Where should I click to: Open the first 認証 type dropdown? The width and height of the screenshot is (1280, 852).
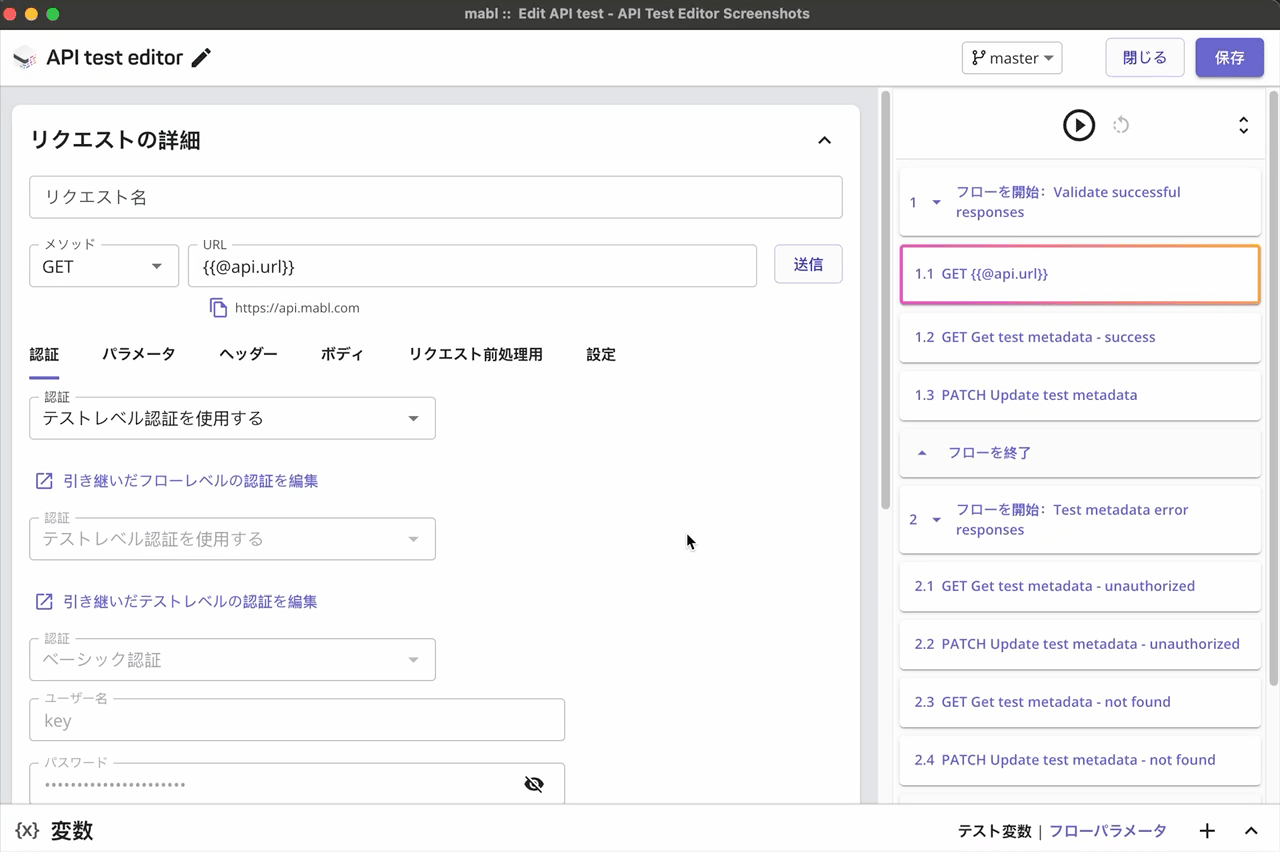click(233, 418)
